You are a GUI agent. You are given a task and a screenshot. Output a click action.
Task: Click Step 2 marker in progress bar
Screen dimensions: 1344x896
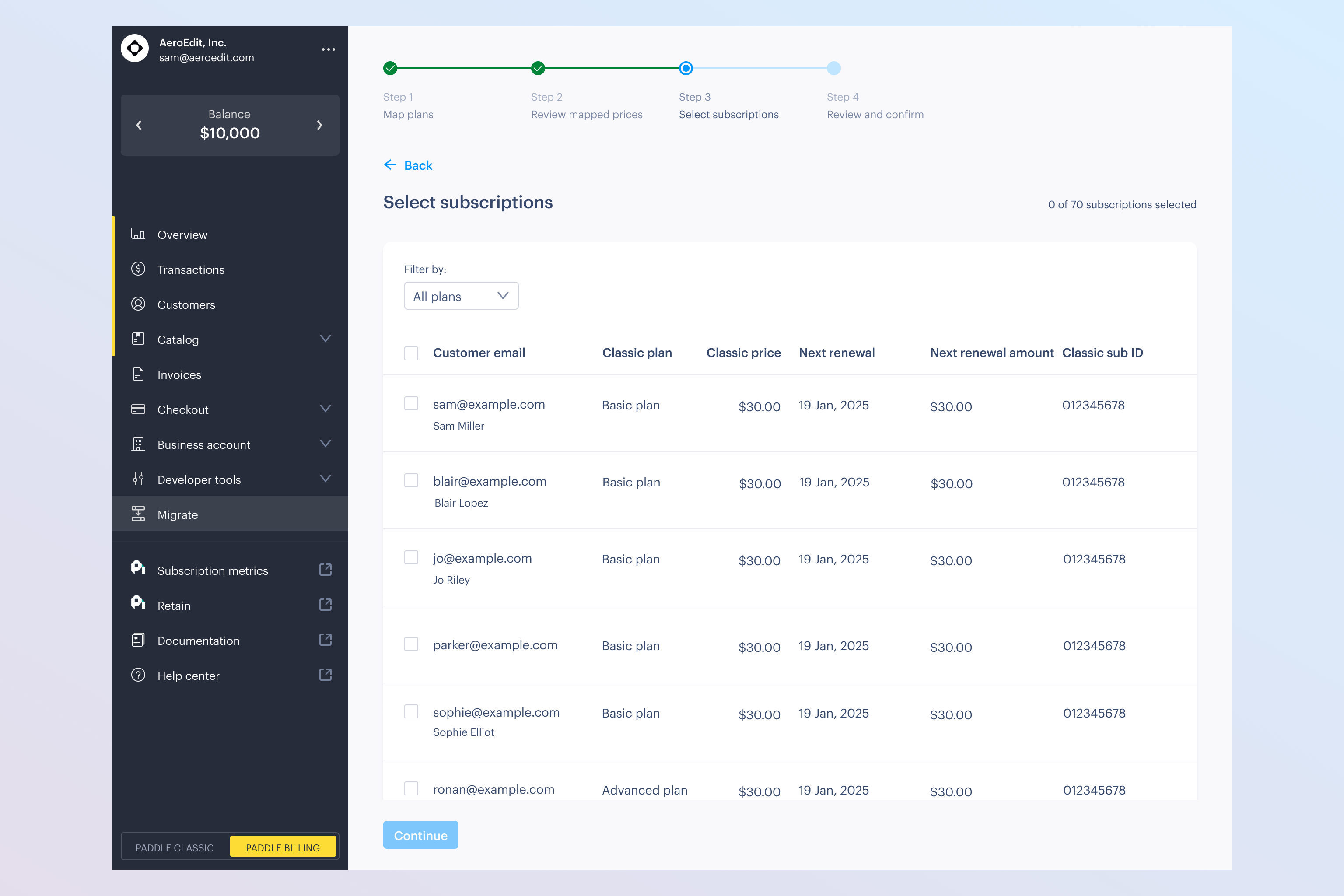click(538, 69)
